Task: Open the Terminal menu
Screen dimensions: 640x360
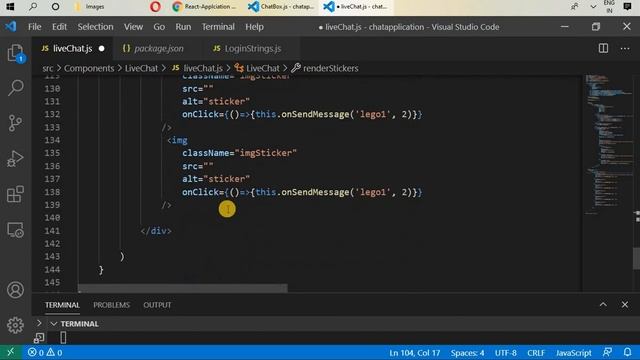Action: point(218,27)
